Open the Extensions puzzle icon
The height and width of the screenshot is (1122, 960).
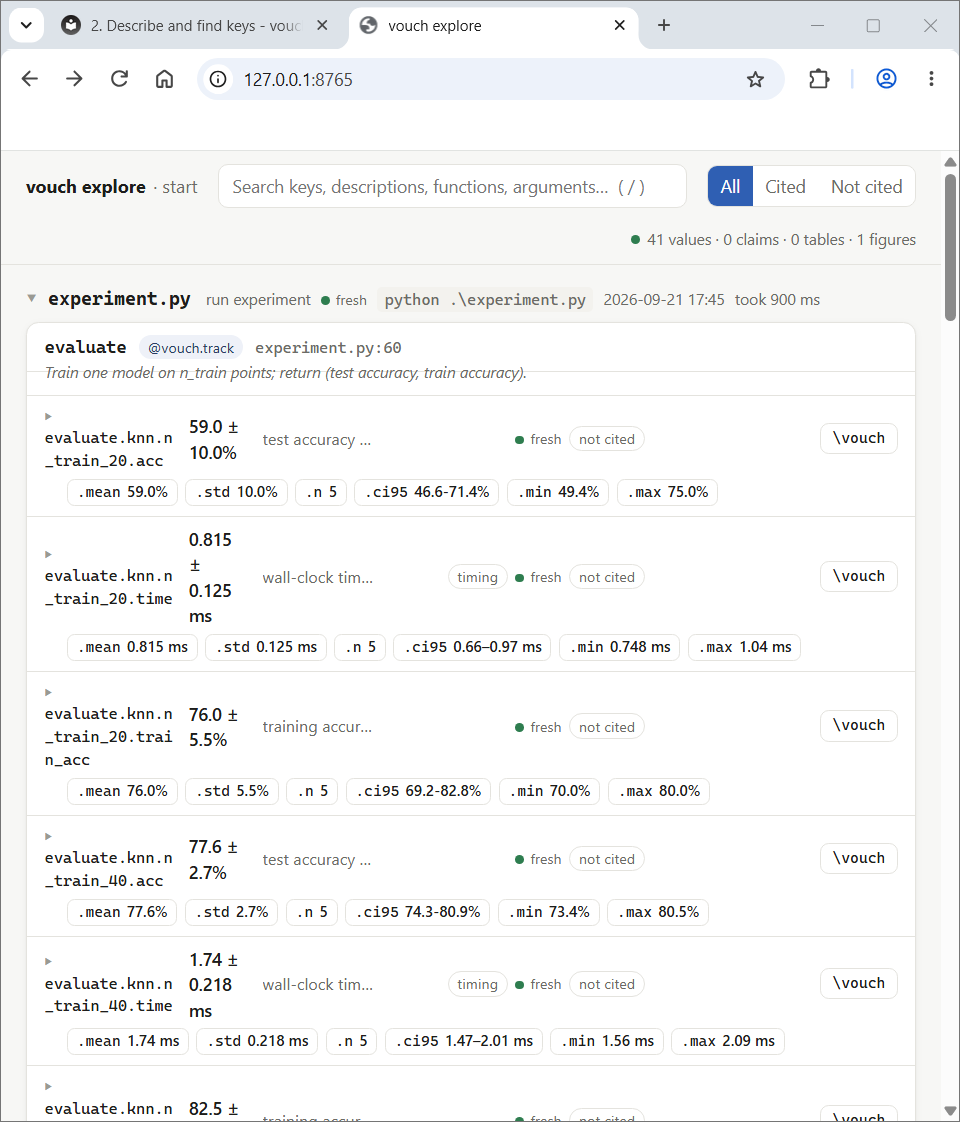tap(819, 79)
